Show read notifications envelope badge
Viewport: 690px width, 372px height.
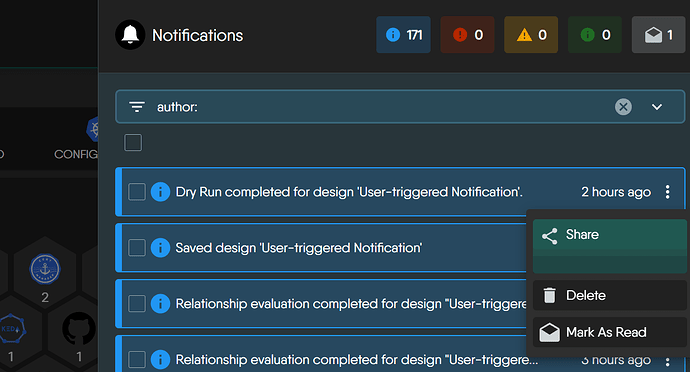pos(658,35)
